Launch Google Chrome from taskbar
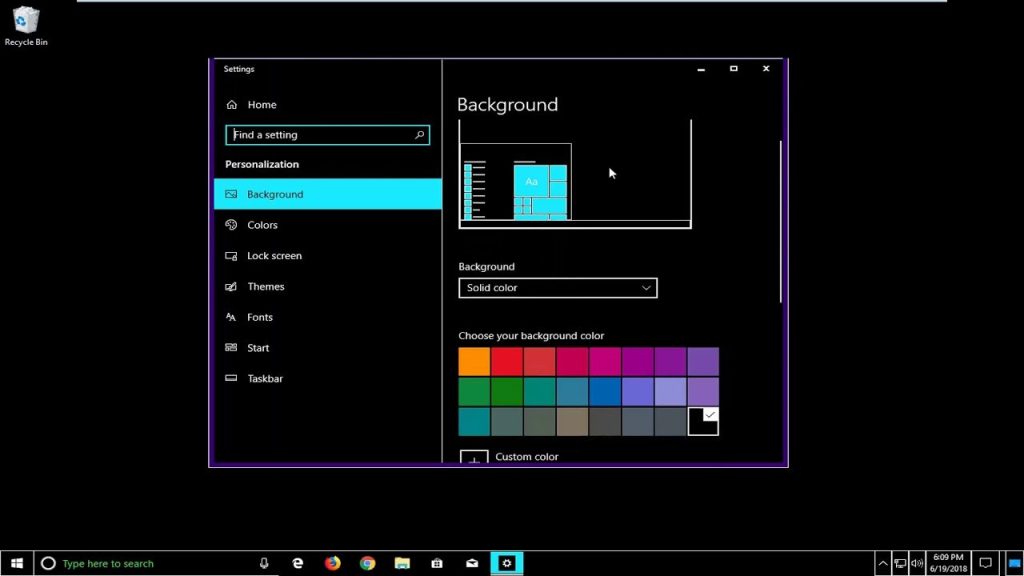1024x576 pixels. click(x=368, y=563)
